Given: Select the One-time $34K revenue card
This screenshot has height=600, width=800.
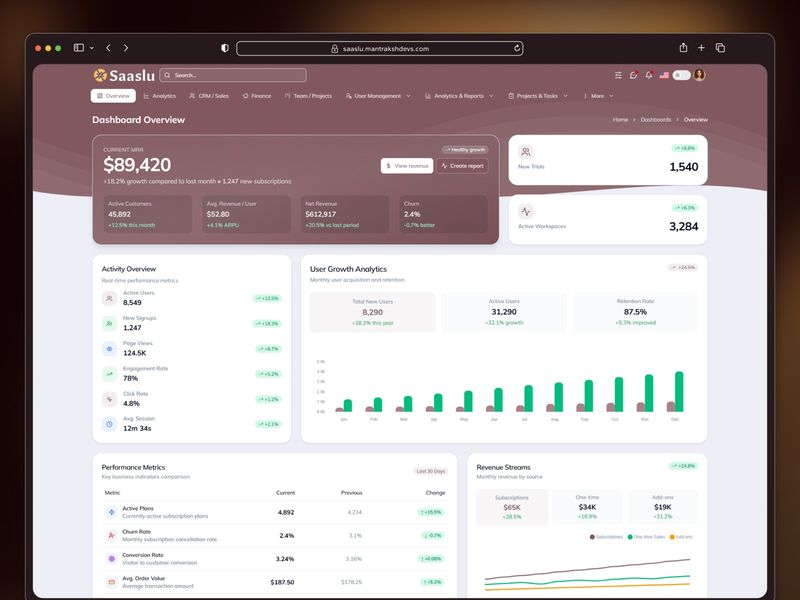Looking at the screenshot, I should tap(587, 507).
